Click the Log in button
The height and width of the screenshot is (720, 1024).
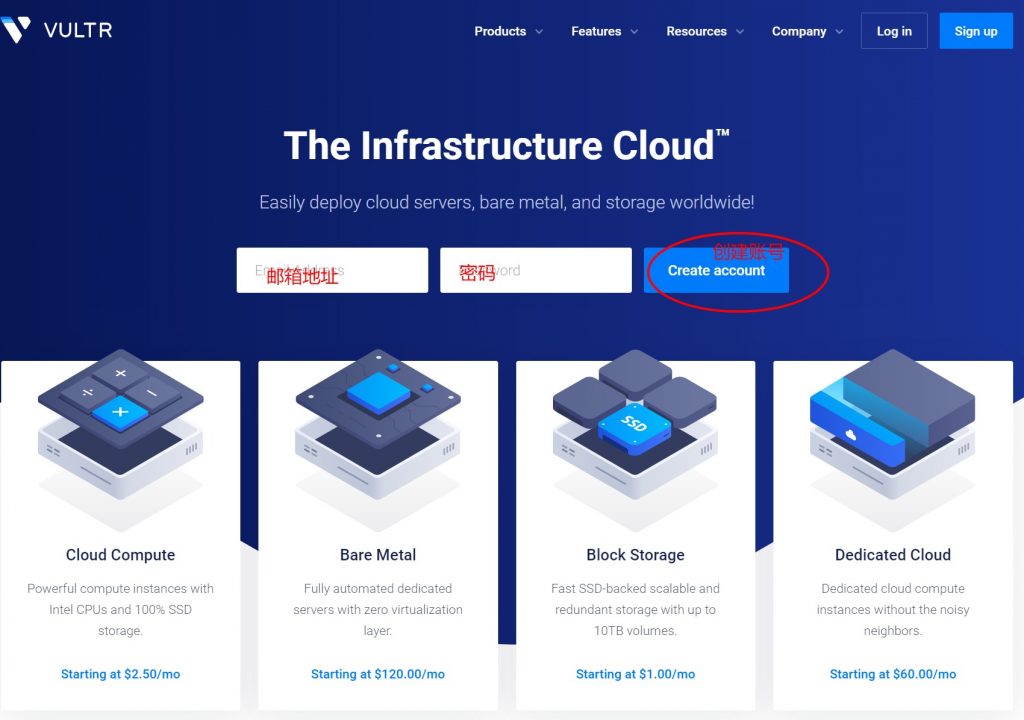point(894,31)
